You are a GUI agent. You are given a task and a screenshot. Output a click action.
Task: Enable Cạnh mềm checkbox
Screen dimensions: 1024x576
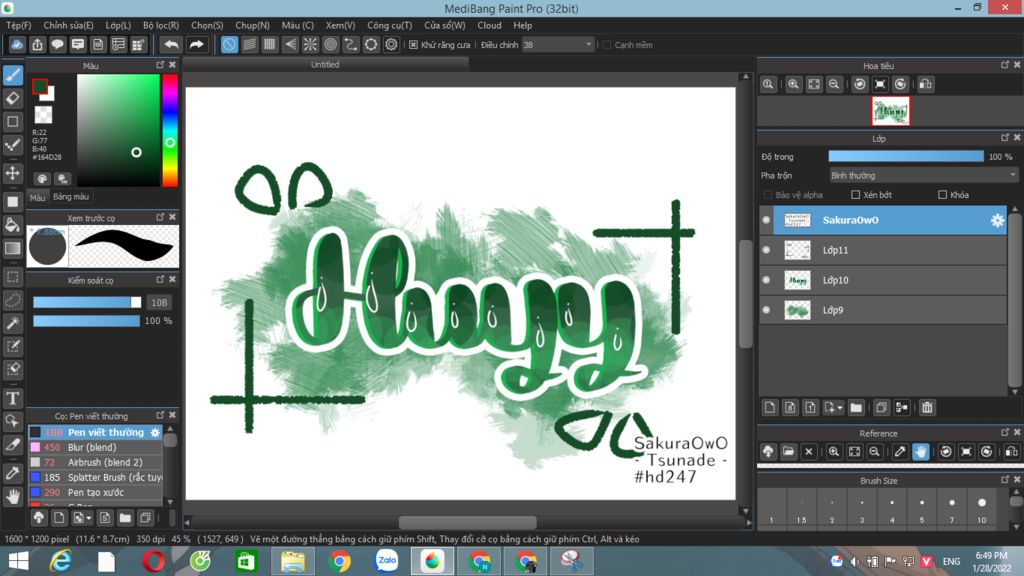click(607, 45)
